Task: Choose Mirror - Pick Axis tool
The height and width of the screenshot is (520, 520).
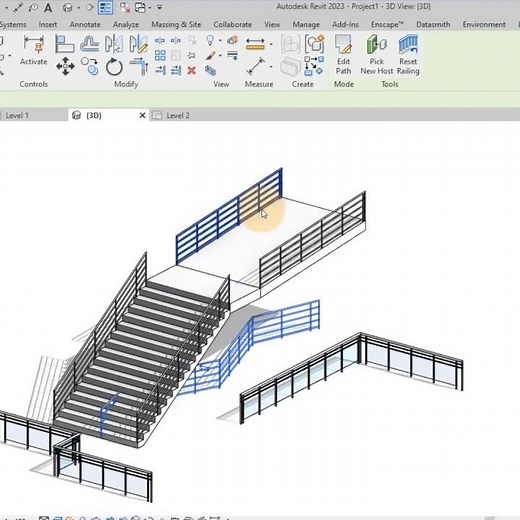Action: pyautogui.click(x=113, y=44)
